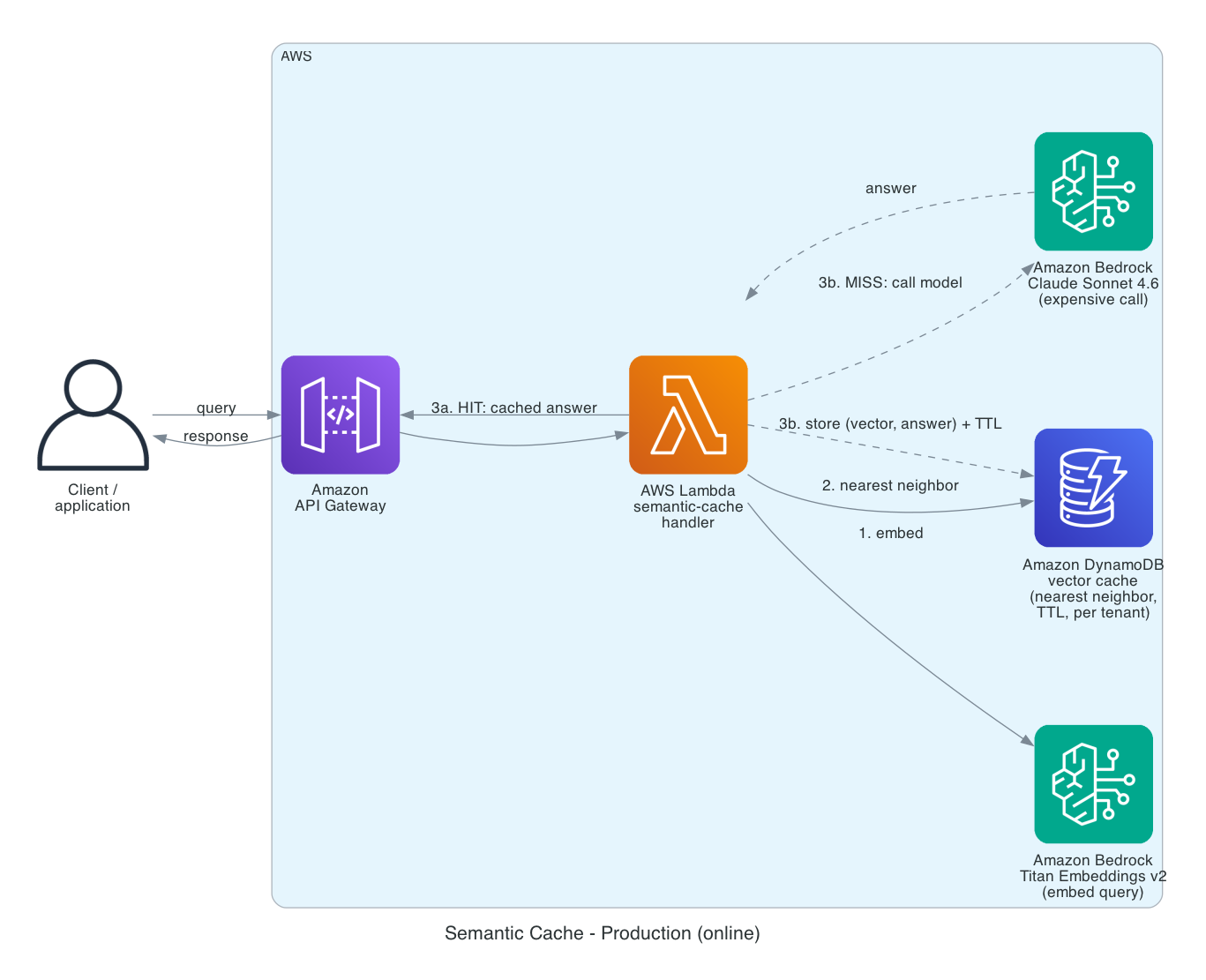Click 'Semantic Cache - Production (online)' title
Screen dimensions: 1206x980
coord(603,933)
